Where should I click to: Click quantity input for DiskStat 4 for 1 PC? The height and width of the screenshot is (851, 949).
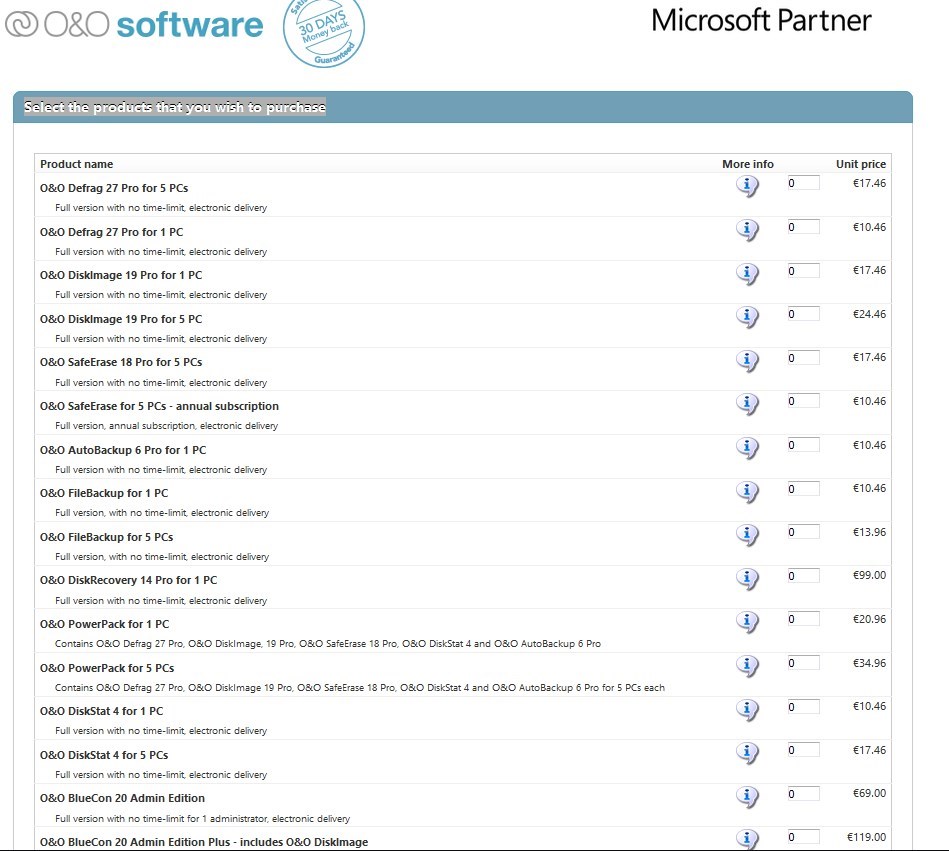(803, 707)
